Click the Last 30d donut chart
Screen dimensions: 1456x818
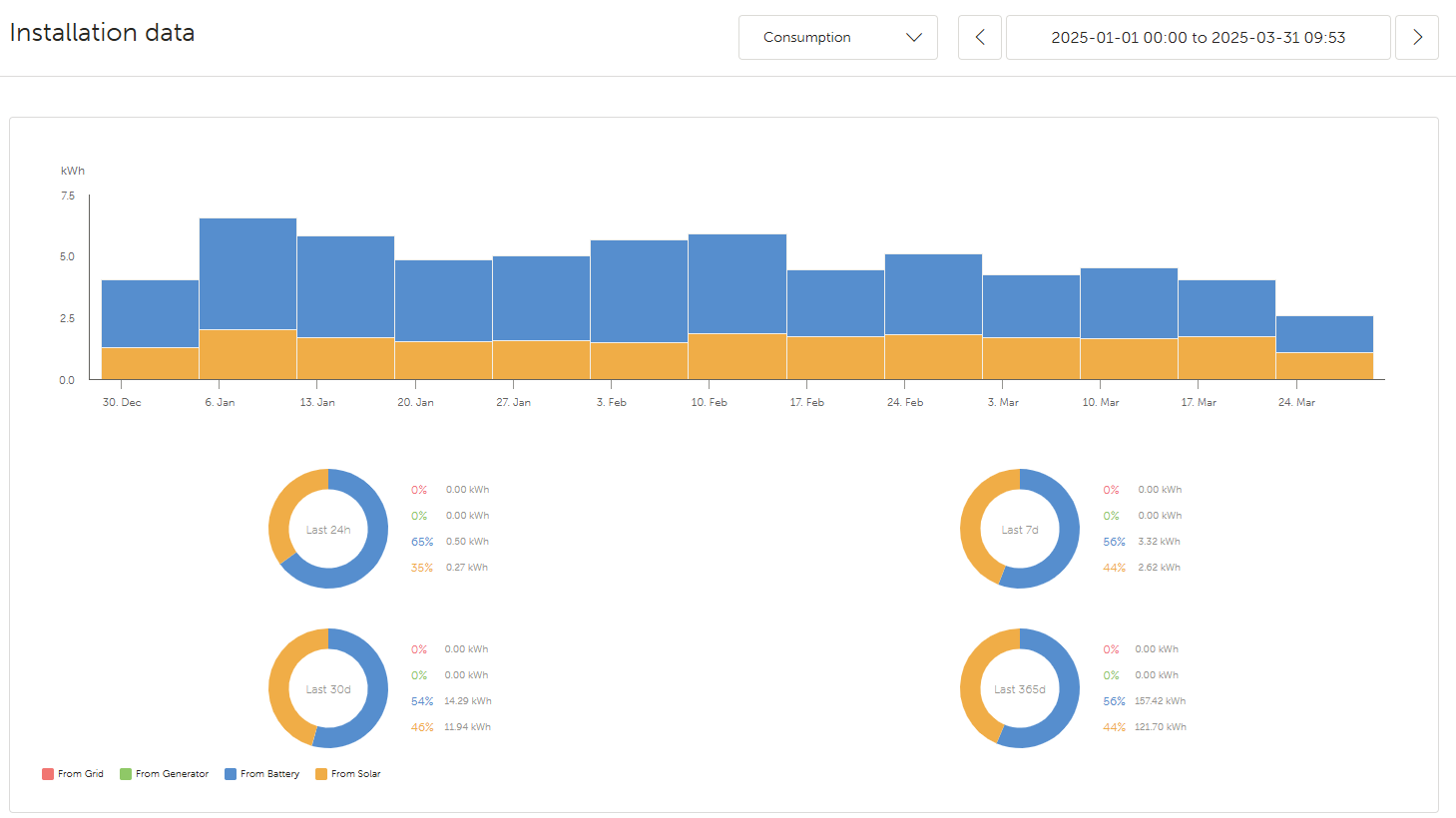(328, 688)
